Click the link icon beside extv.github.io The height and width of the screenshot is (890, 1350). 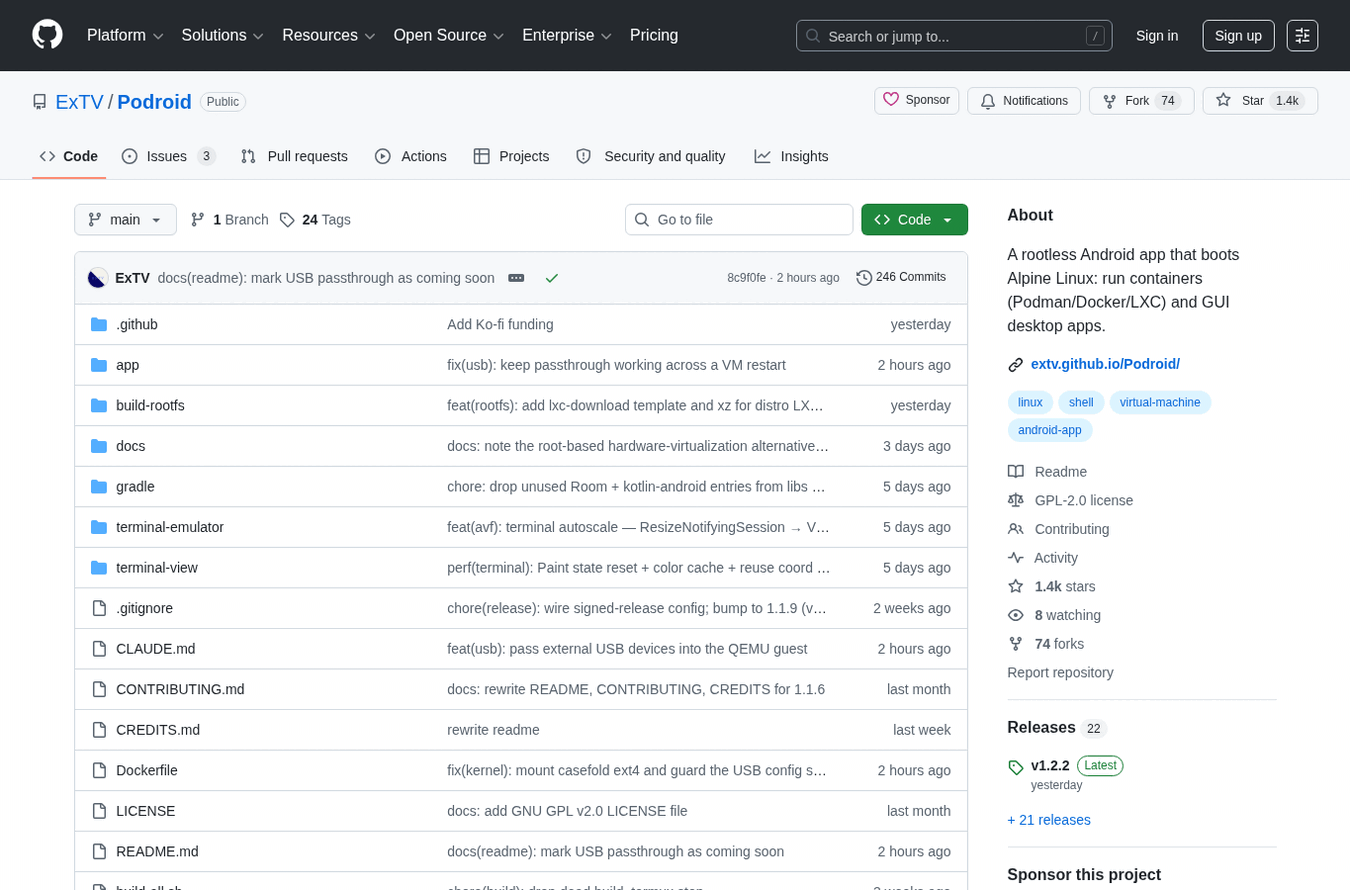1016,365
